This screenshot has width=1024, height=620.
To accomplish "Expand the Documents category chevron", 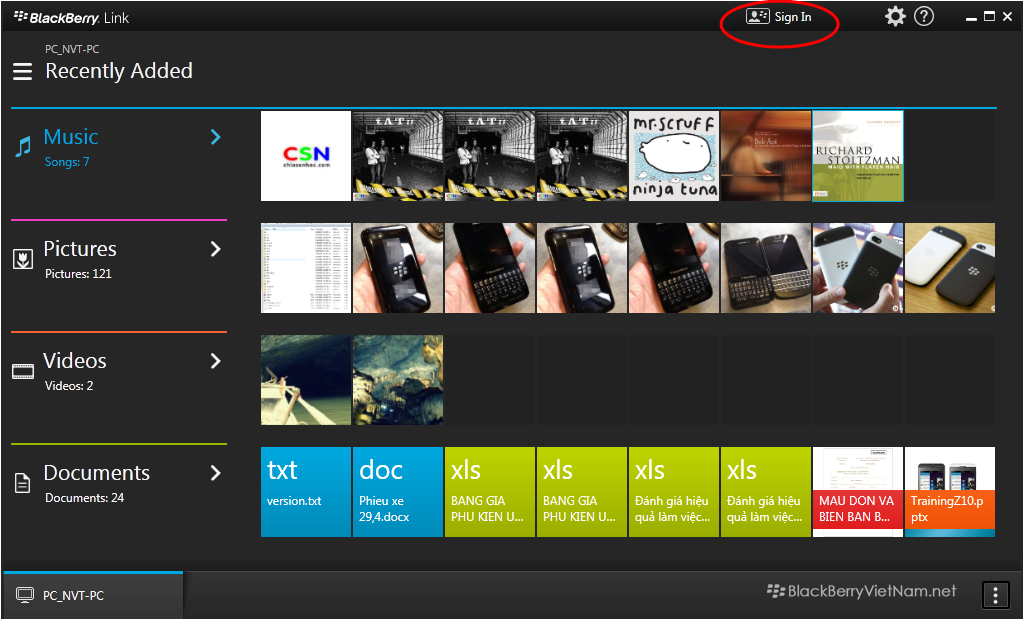I will tap(215, 473).
